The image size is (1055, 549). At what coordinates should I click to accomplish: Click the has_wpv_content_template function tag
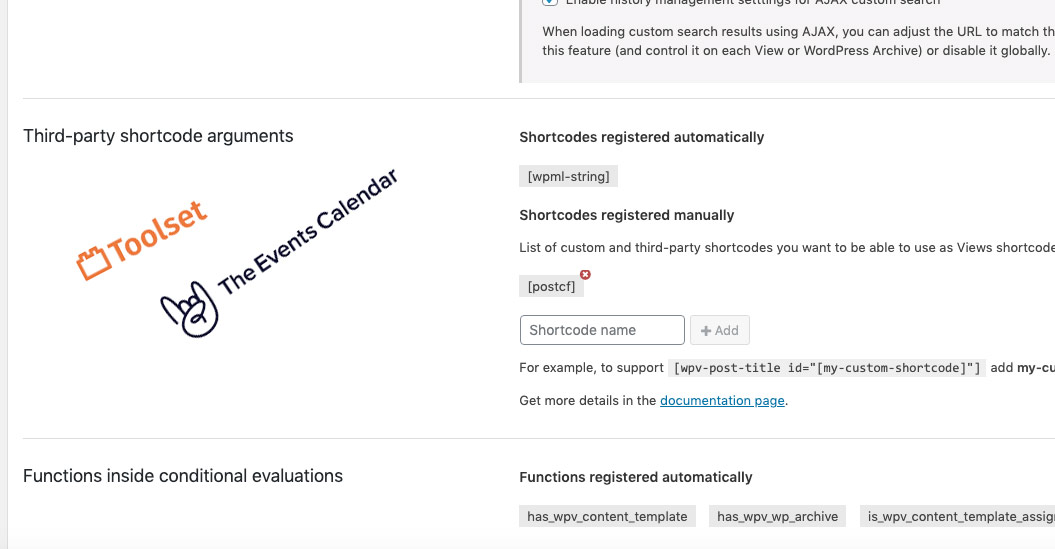(608, 517)
